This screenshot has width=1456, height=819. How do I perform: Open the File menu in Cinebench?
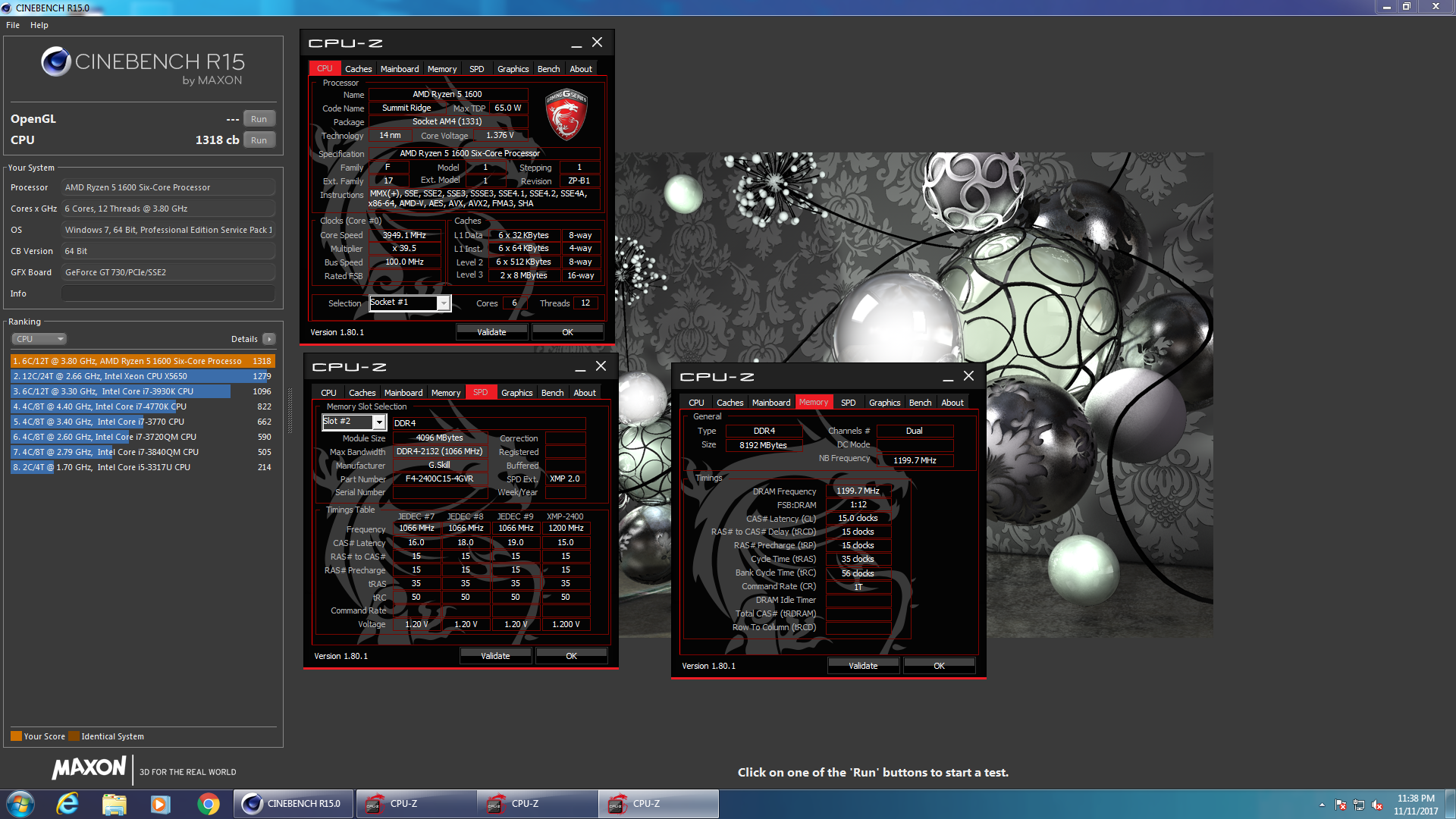13,25
